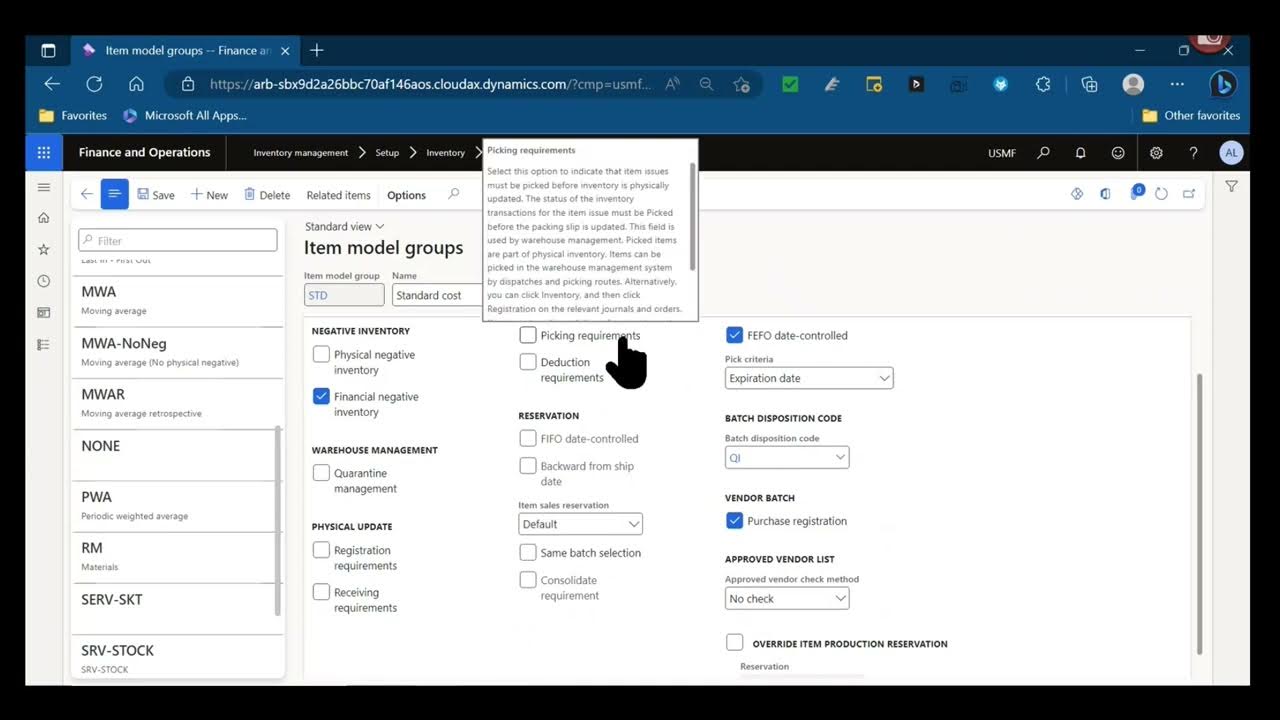Check Same batch selection
1280x720 pixels.
(528, 552)
